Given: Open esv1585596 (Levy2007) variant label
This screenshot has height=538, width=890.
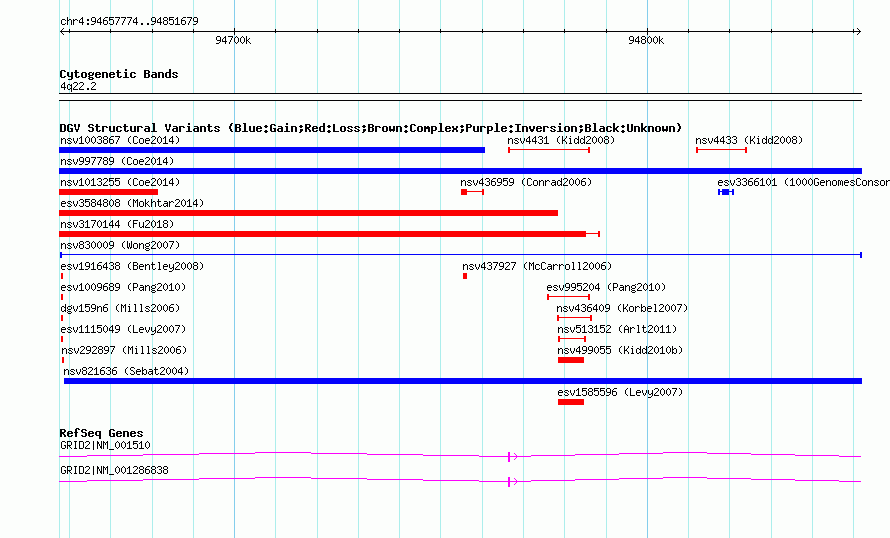Looking at the screenshot, I should pyautogui.click(x=620, y=392).
